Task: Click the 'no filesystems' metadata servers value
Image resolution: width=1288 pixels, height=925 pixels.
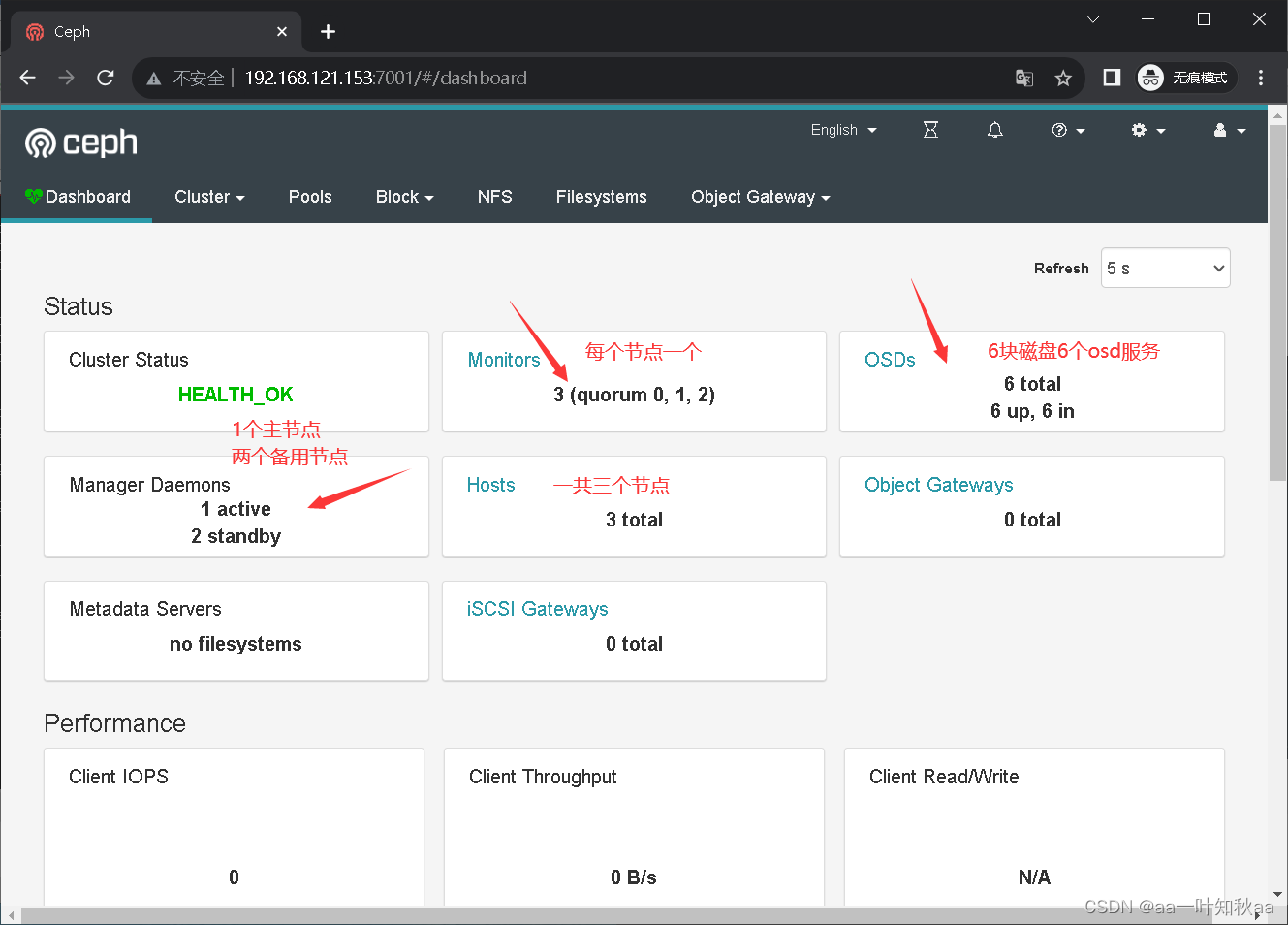Action: click(x=236, y=644)
